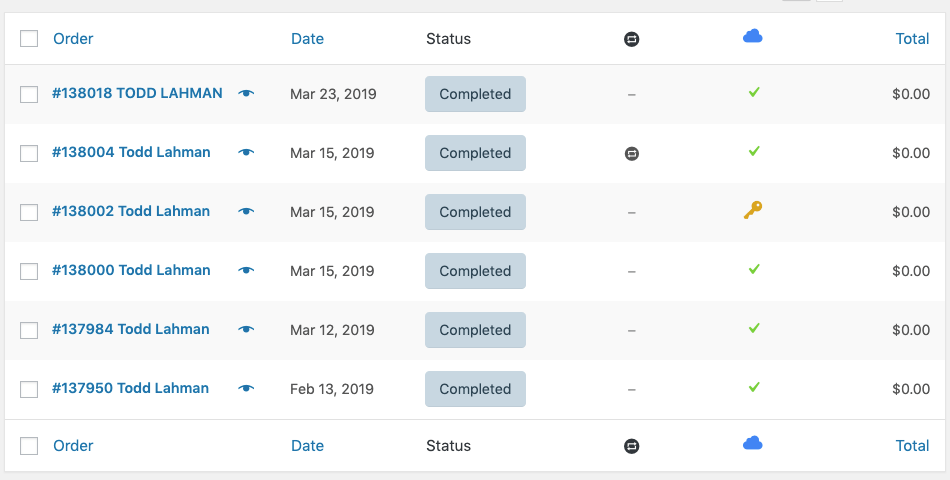Click the Completed status of order #138018
Image resolution: width=950 pixels, height=480 pixels.
click(475, 94)
